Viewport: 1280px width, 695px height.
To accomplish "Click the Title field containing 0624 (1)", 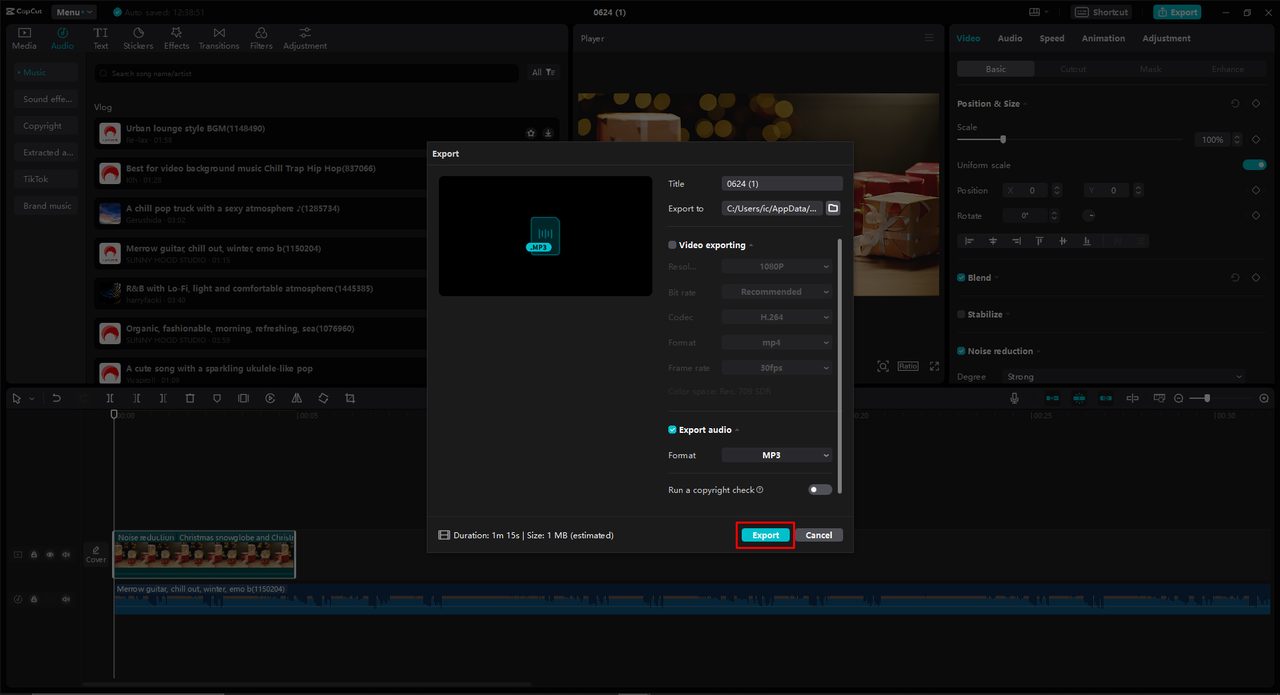I will point(782,183).
